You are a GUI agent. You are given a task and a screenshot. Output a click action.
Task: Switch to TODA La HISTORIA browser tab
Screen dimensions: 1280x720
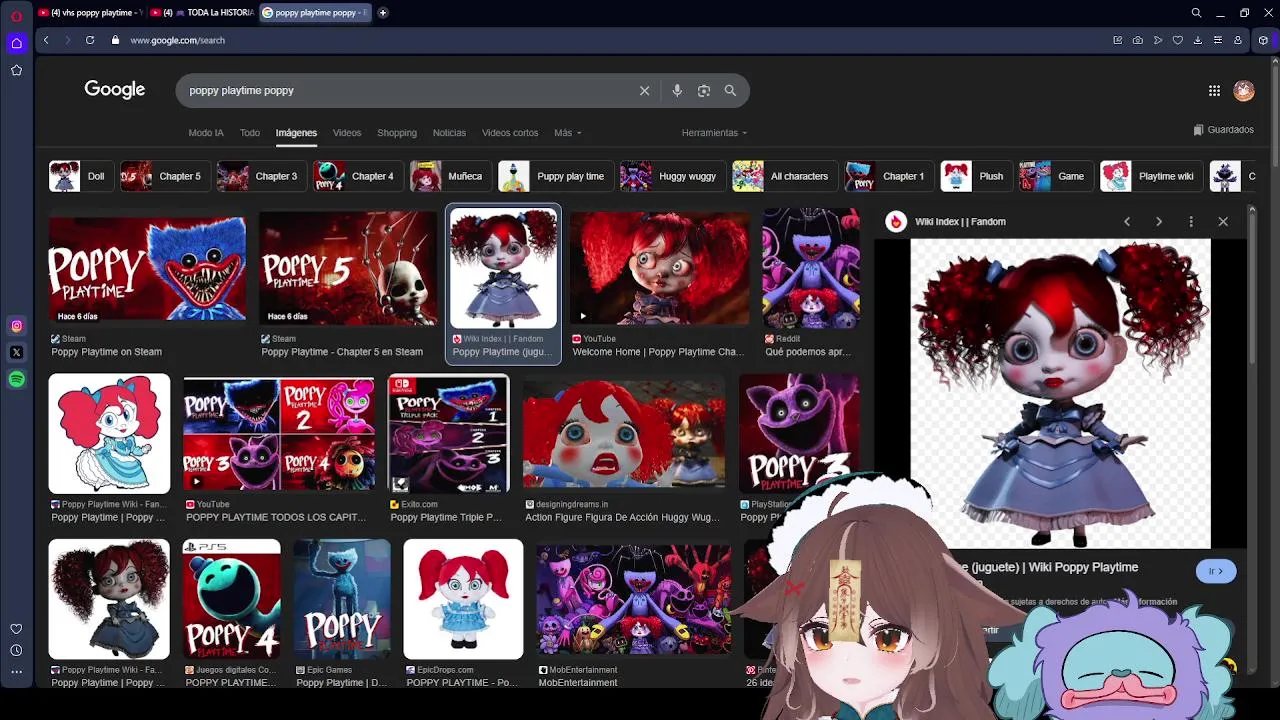203,13
